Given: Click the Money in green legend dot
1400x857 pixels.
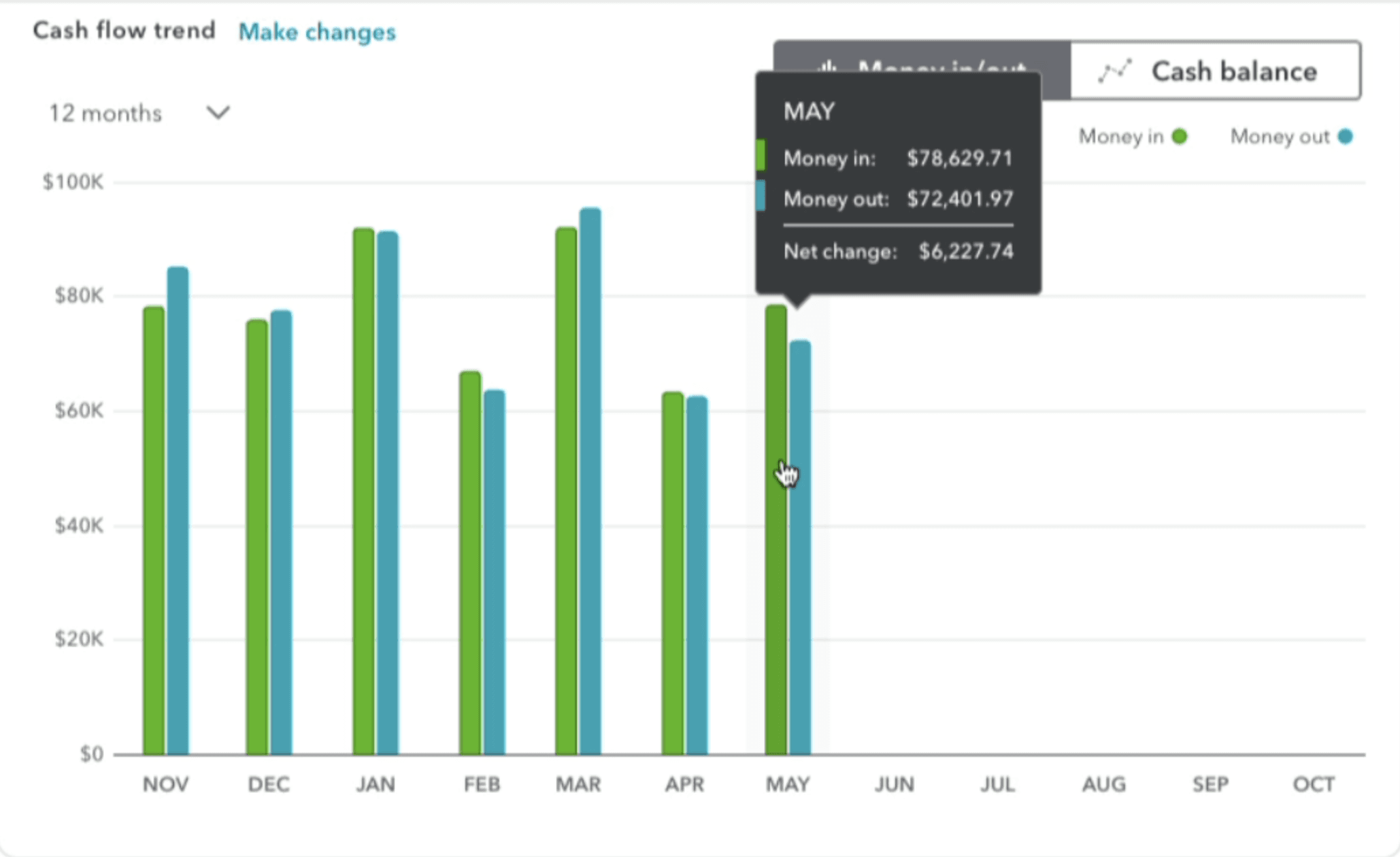Looking at the screenshot, I should point(1180,137).
